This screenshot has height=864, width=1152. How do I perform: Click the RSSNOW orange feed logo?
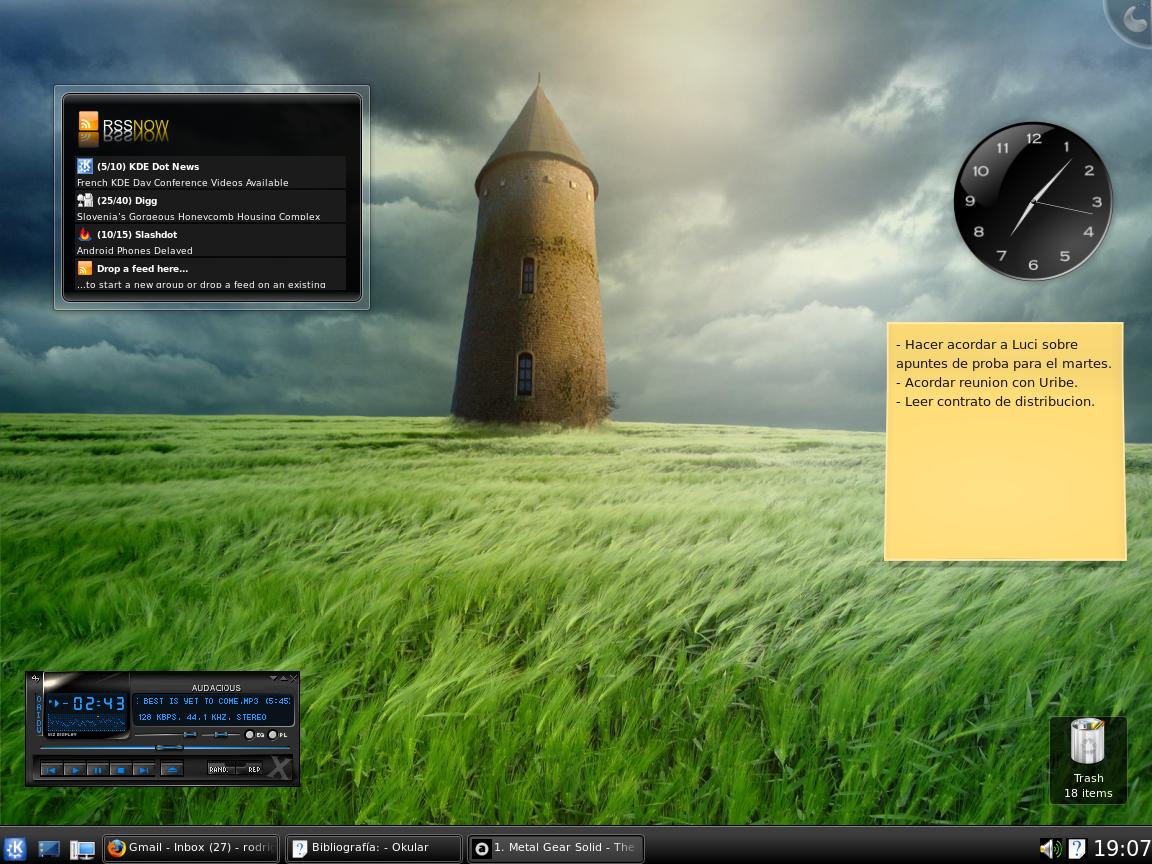coord(88,128)
